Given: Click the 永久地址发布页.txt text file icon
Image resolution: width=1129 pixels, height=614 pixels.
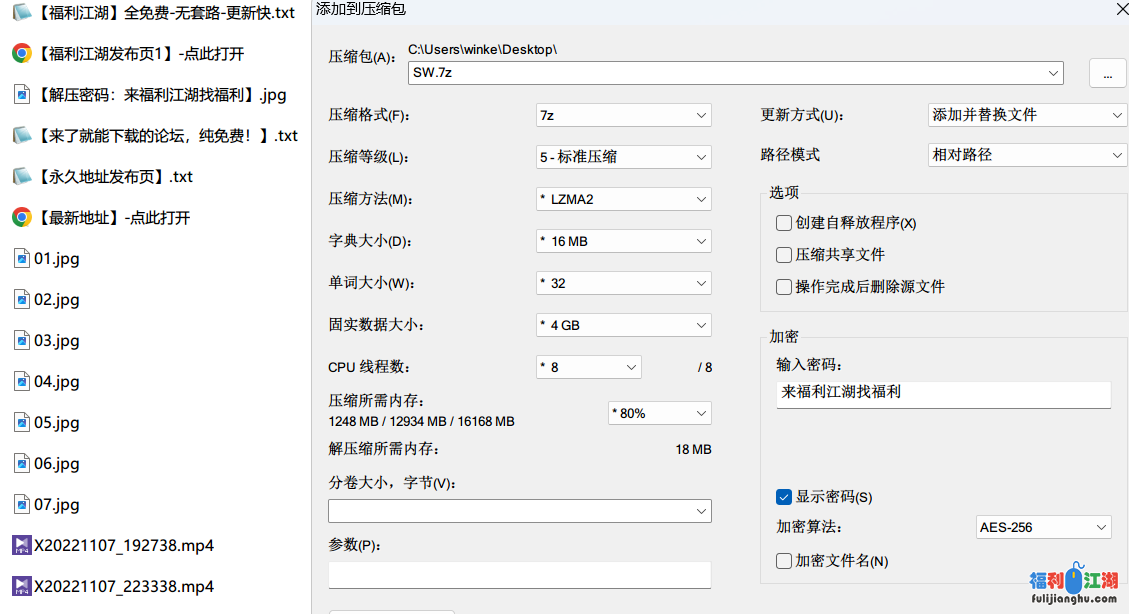Looking at the screenshot, I should tap(21, 176).
